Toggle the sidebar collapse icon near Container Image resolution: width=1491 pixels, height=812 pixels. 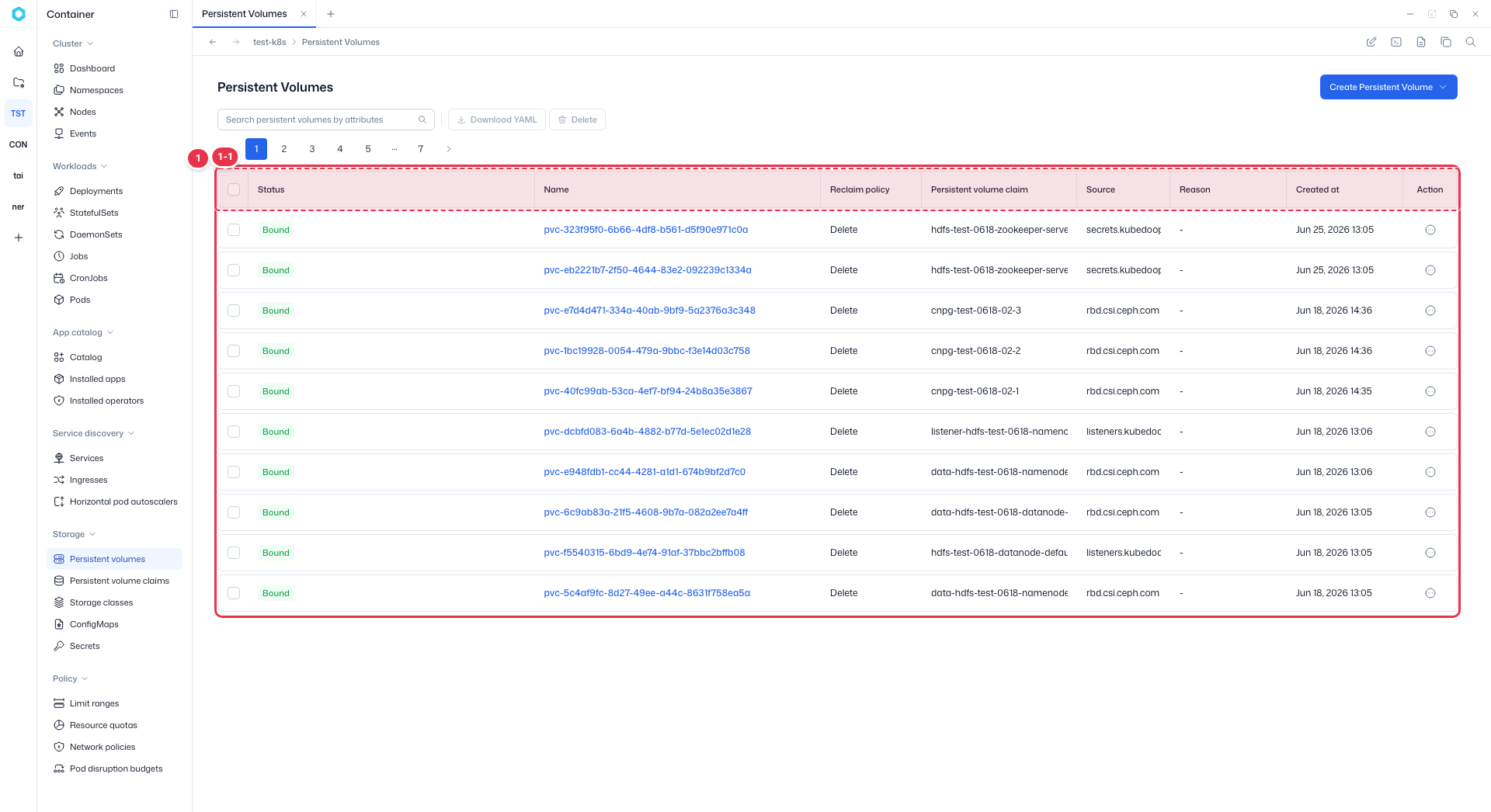tap(174, 14)
